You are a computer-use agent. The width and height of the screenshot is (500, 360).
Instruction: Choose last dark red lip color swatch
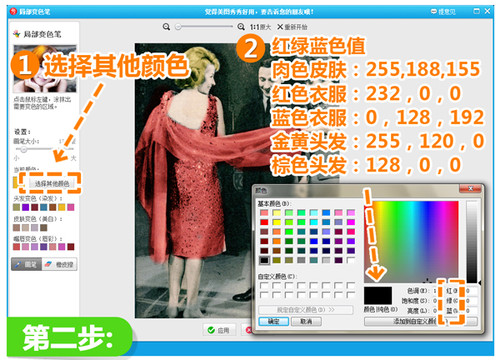click(71, 247)
